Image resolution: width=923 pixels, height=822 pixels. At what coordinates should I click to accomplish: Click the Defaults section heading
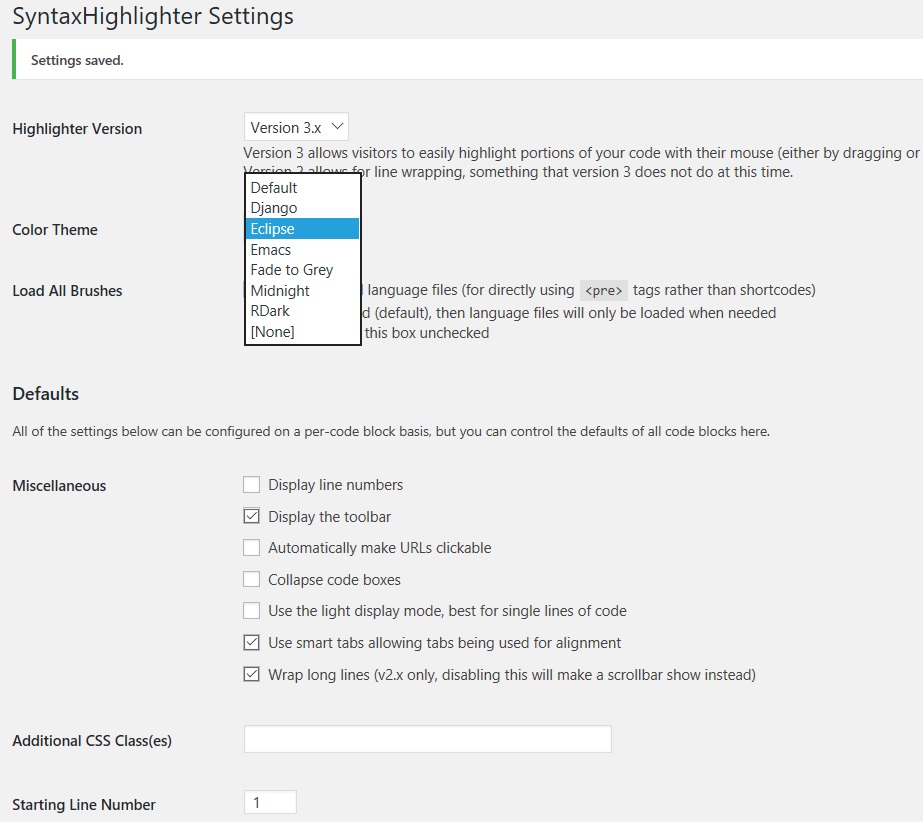pos(45,394)
